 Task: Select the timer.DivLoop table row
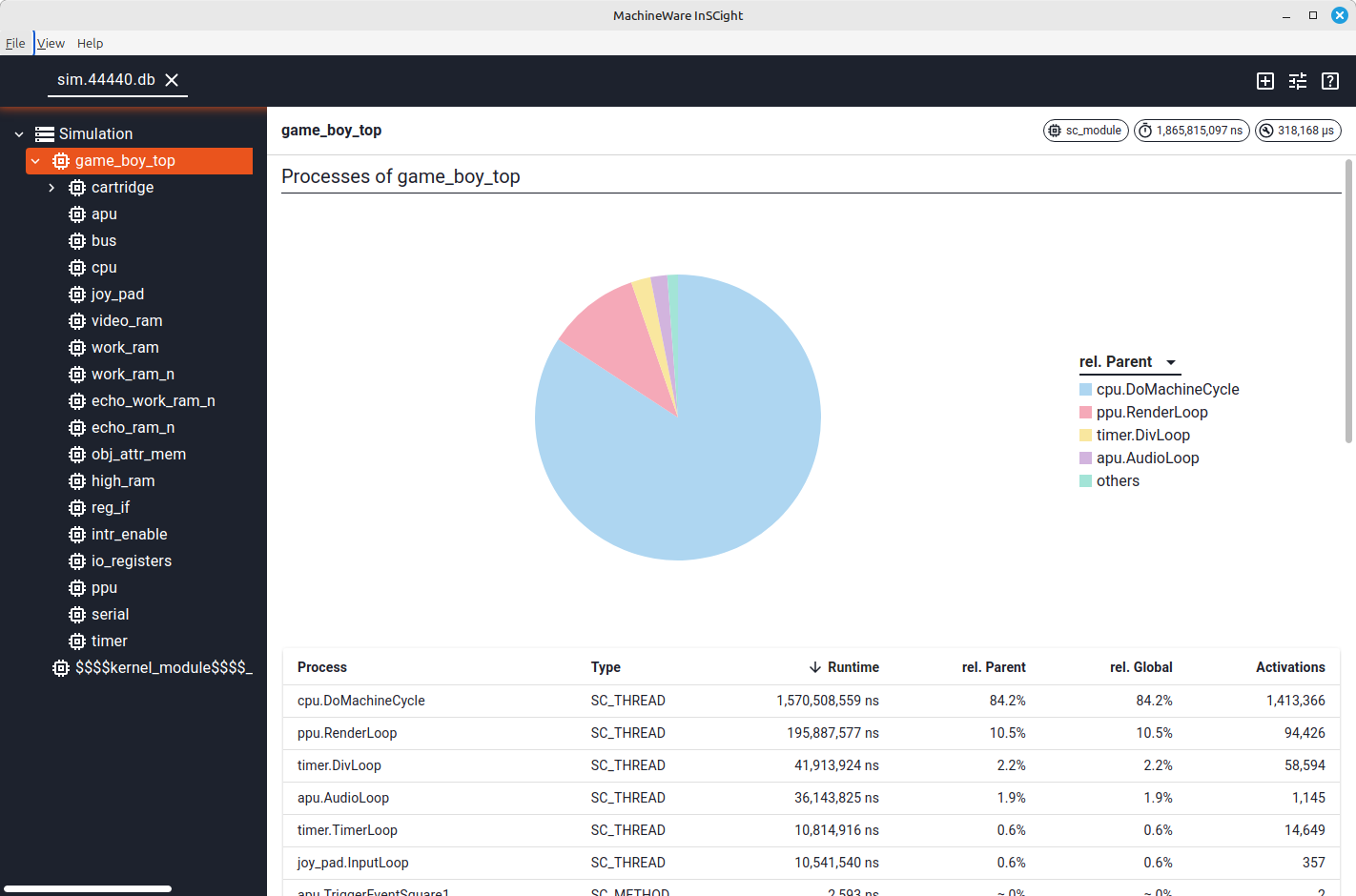pos(812,765)
